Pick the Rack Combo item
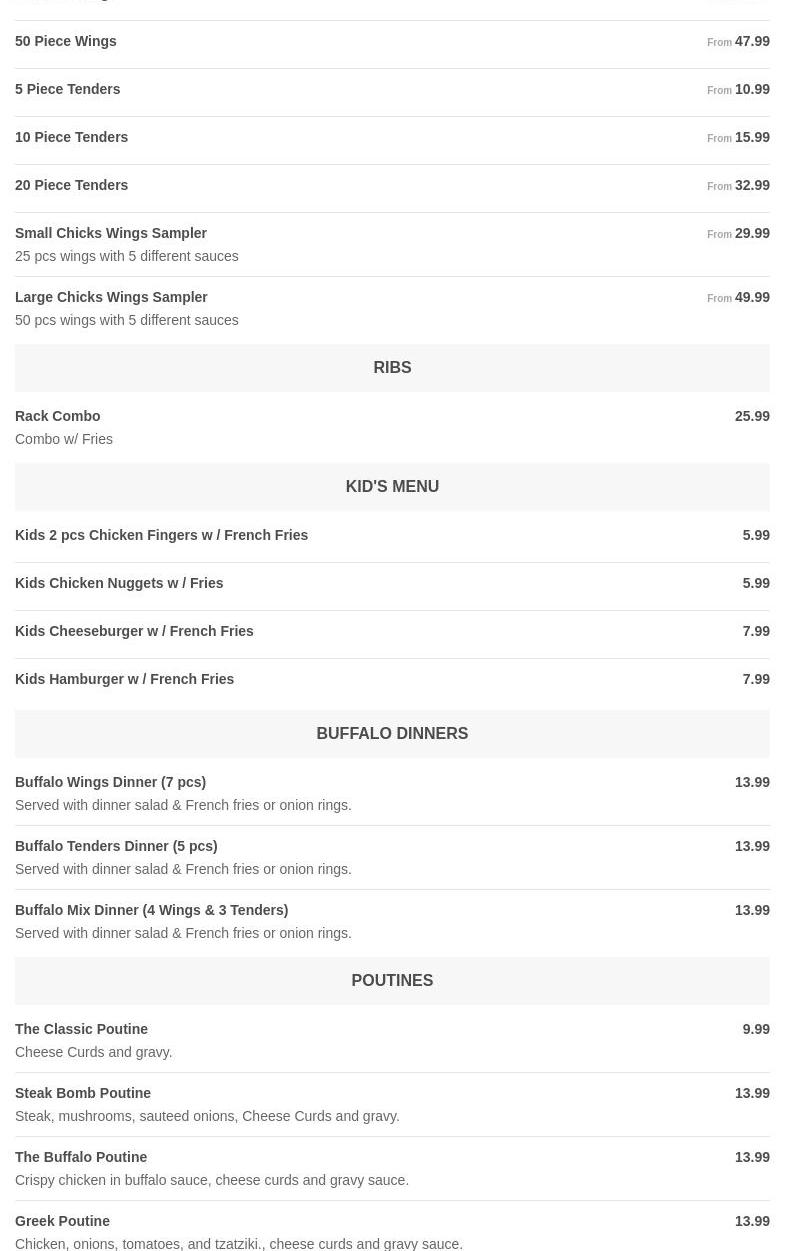The image size is (785, 1251). pos(58,417)
